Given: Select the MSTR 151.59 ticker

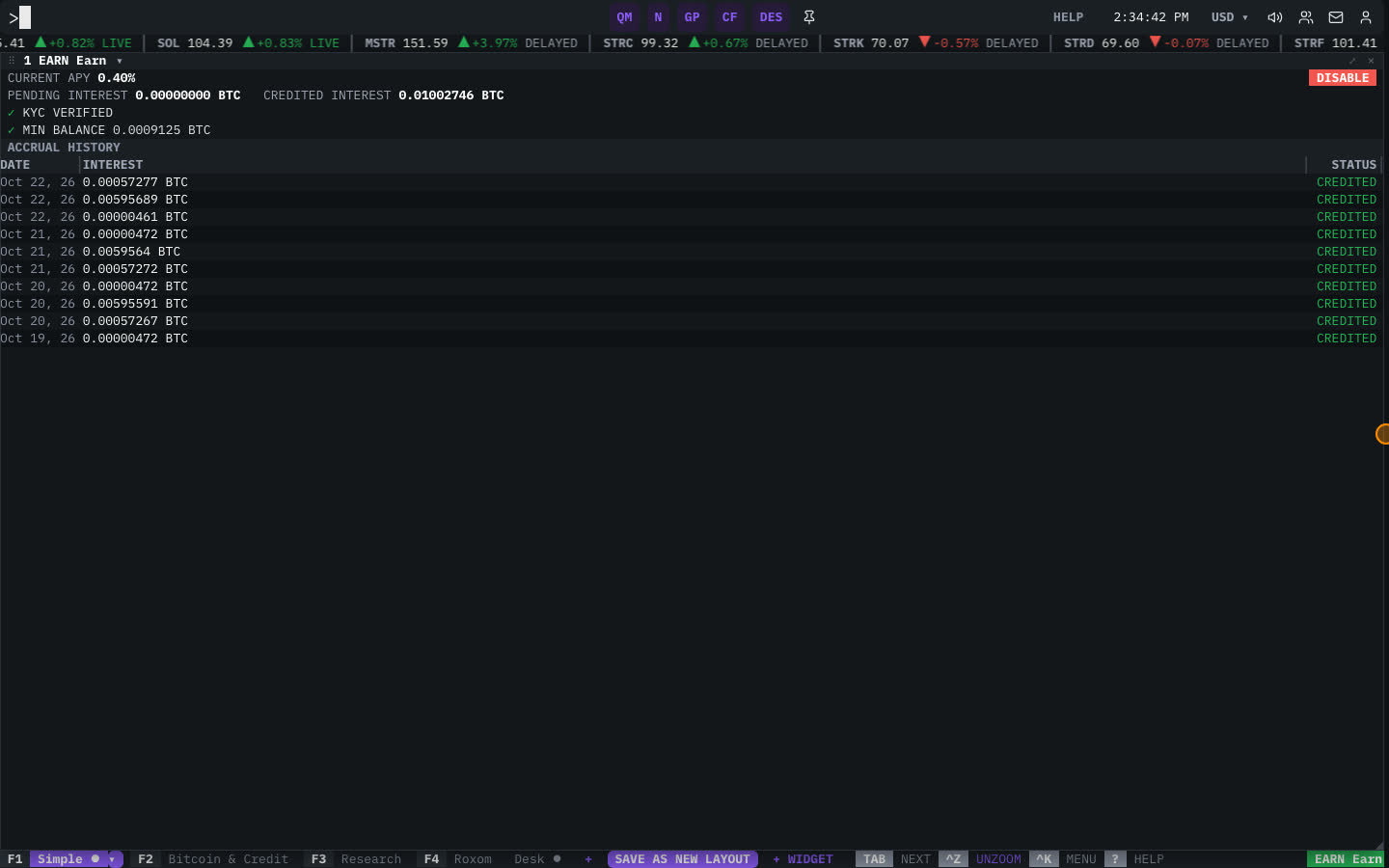Looking at the screenshot, I should tap(471, 43).
